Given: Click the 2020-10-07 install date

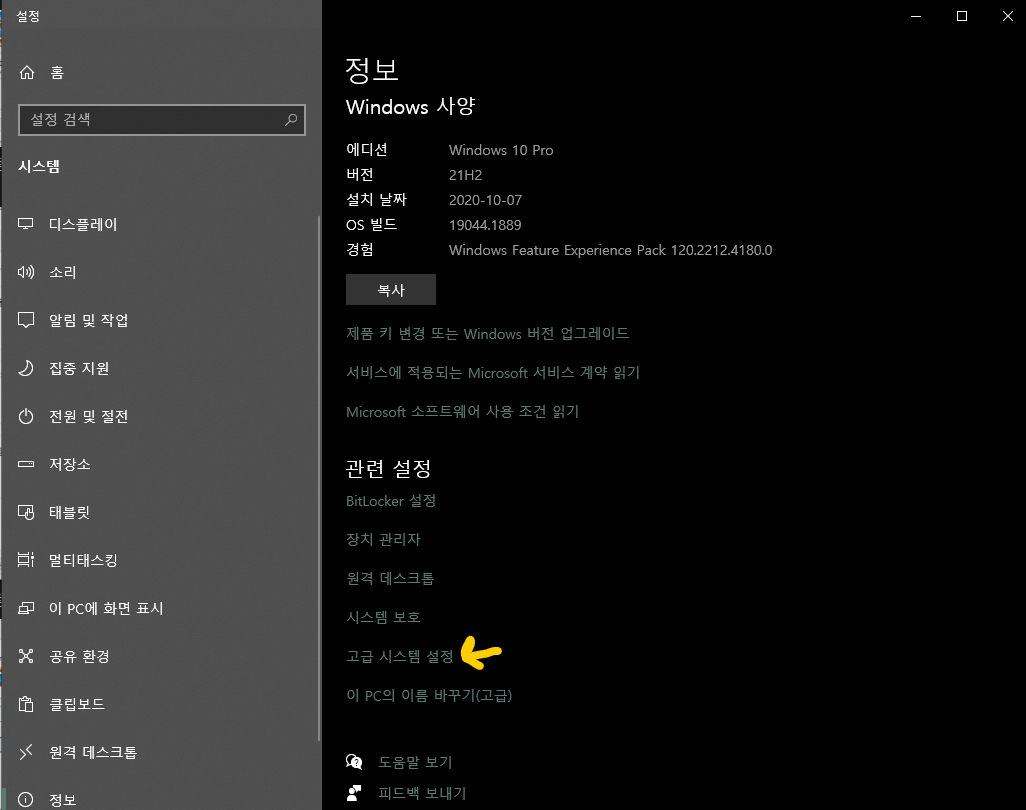Looking at the screenshot, I should (x=486, y=200).
